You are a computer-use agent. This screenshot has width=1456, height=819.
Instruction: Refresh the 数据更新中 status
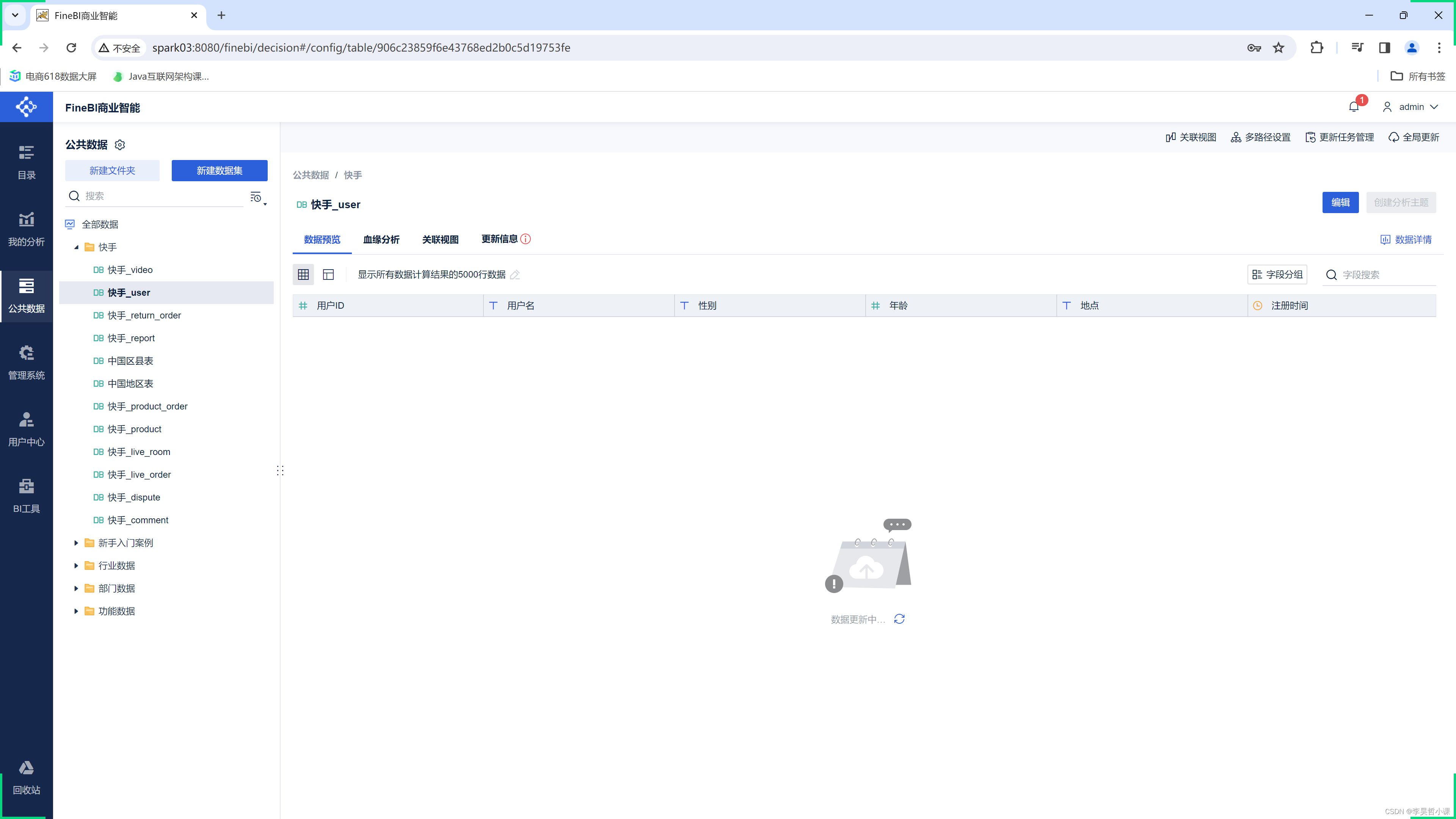[899, 619]
